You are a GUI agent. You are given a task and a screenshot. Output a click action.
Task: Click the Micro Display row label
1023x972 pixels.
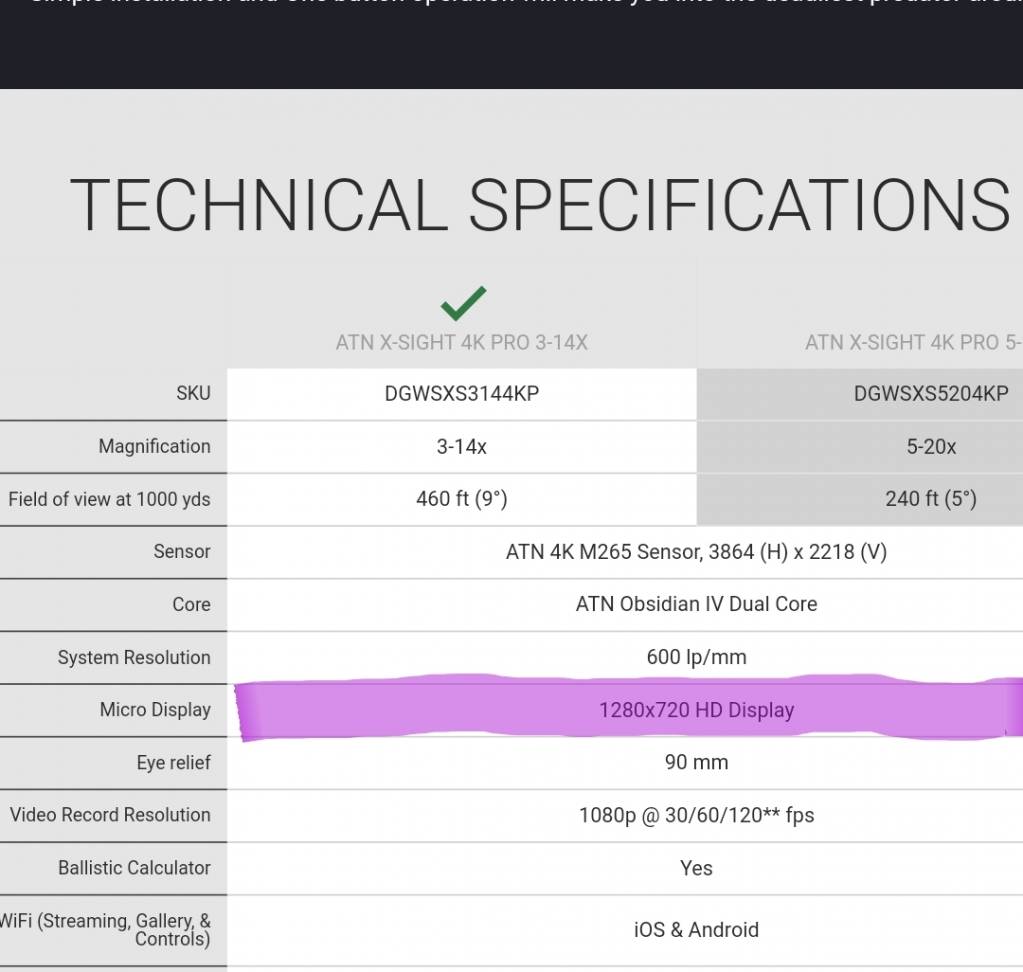pos(155,709)
